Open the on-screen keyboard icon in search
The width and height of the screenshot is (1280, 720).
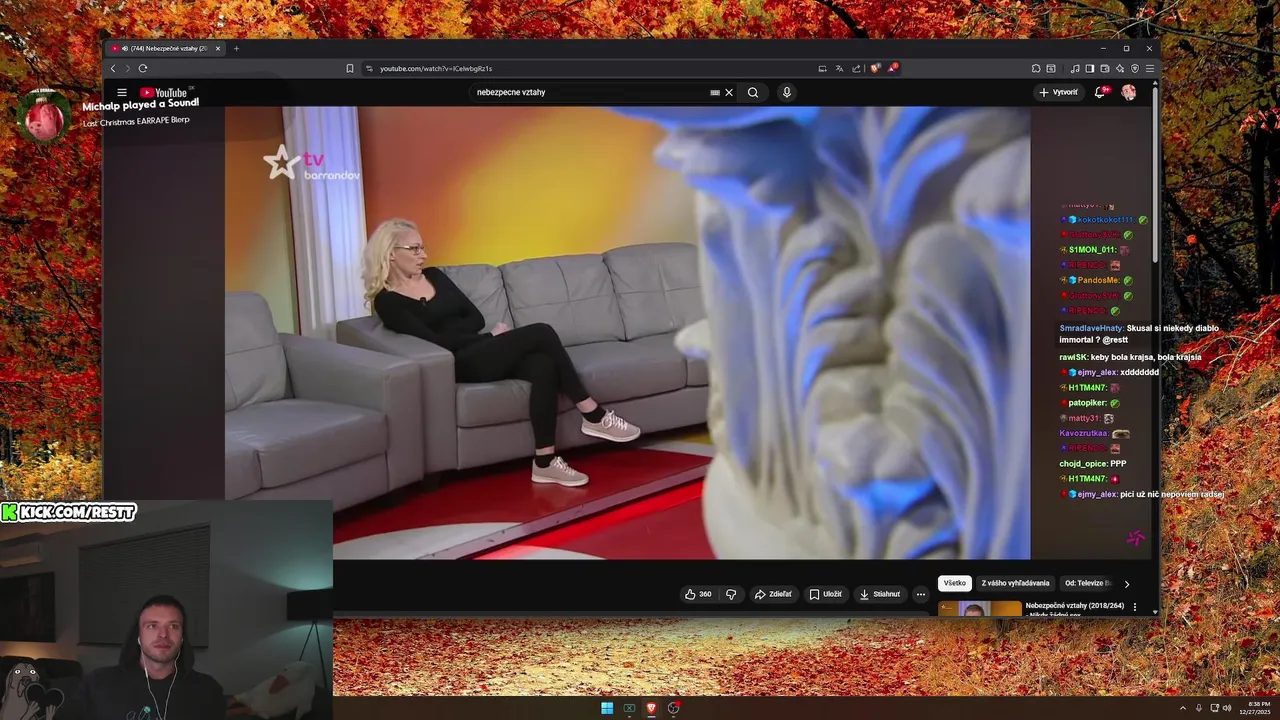click(x=715, y=92)
